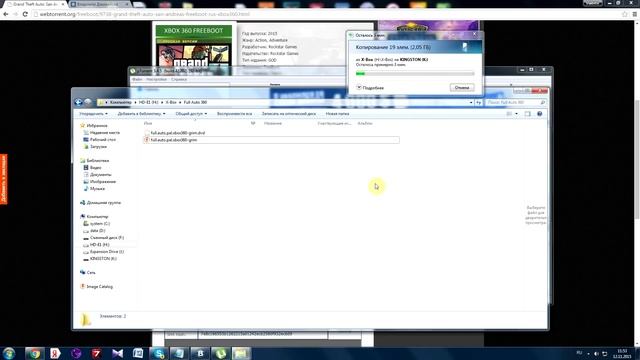Open Chrome from the taskbar
640x360 pixels.
34,353
